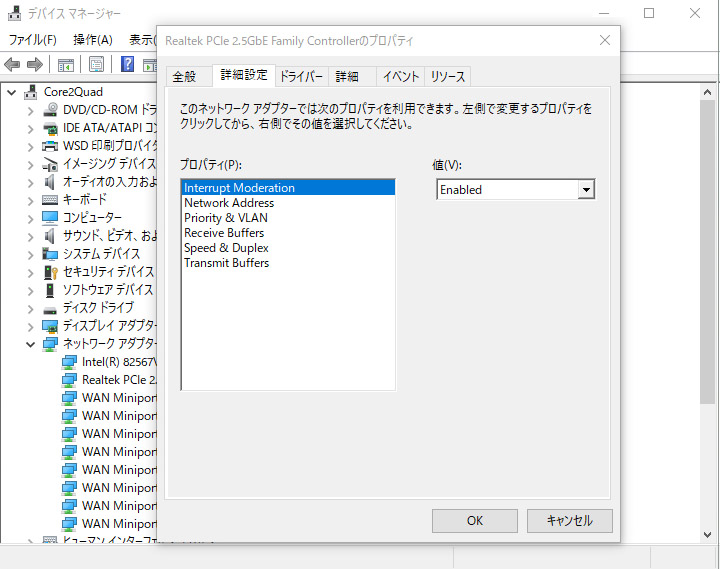Click the Intel(R) 82567 adapter icon
The width and height of the screenshot is (720, 569).
coord(69,362)
